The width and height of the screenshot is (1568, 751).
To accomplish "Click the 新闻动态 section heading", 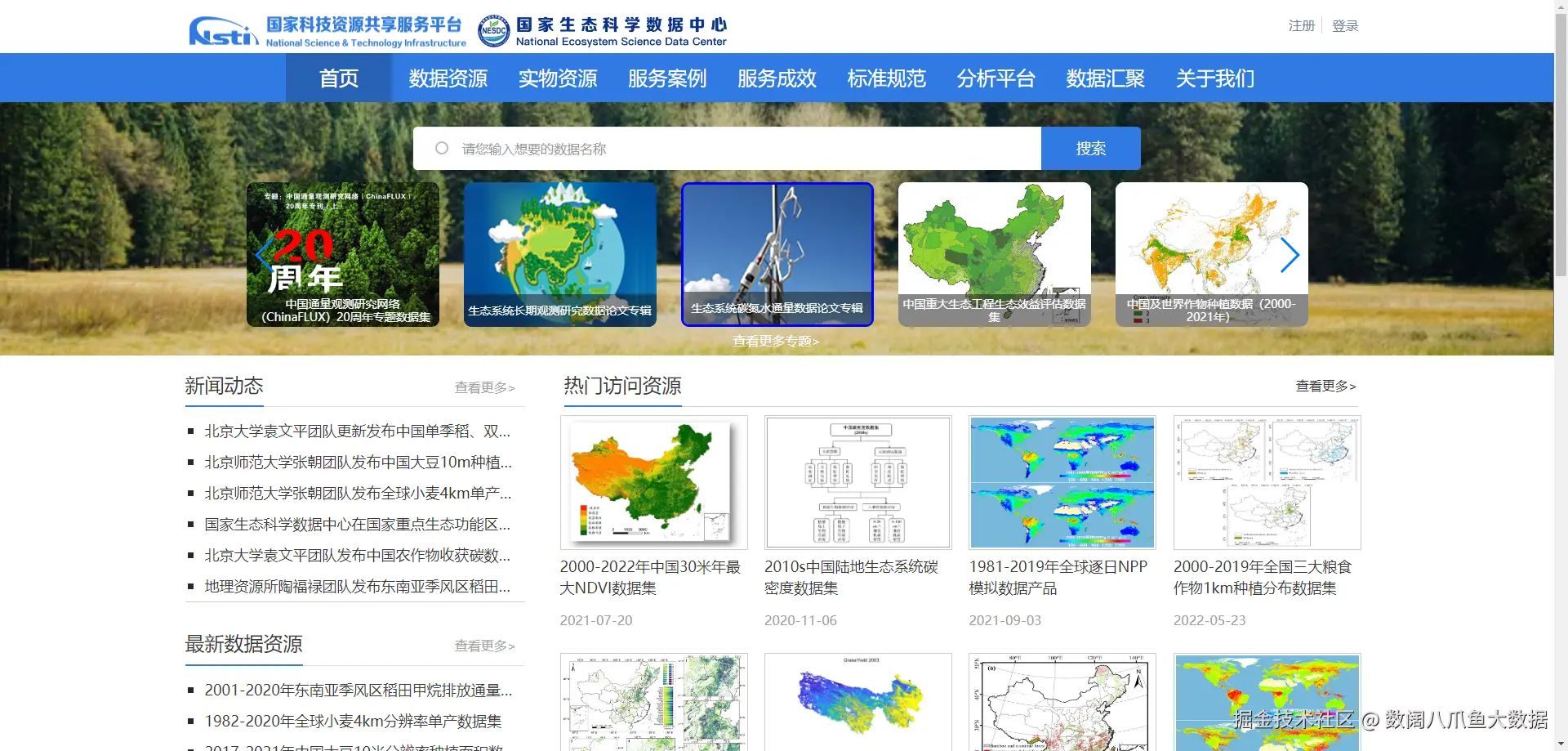I will [225, 387].
